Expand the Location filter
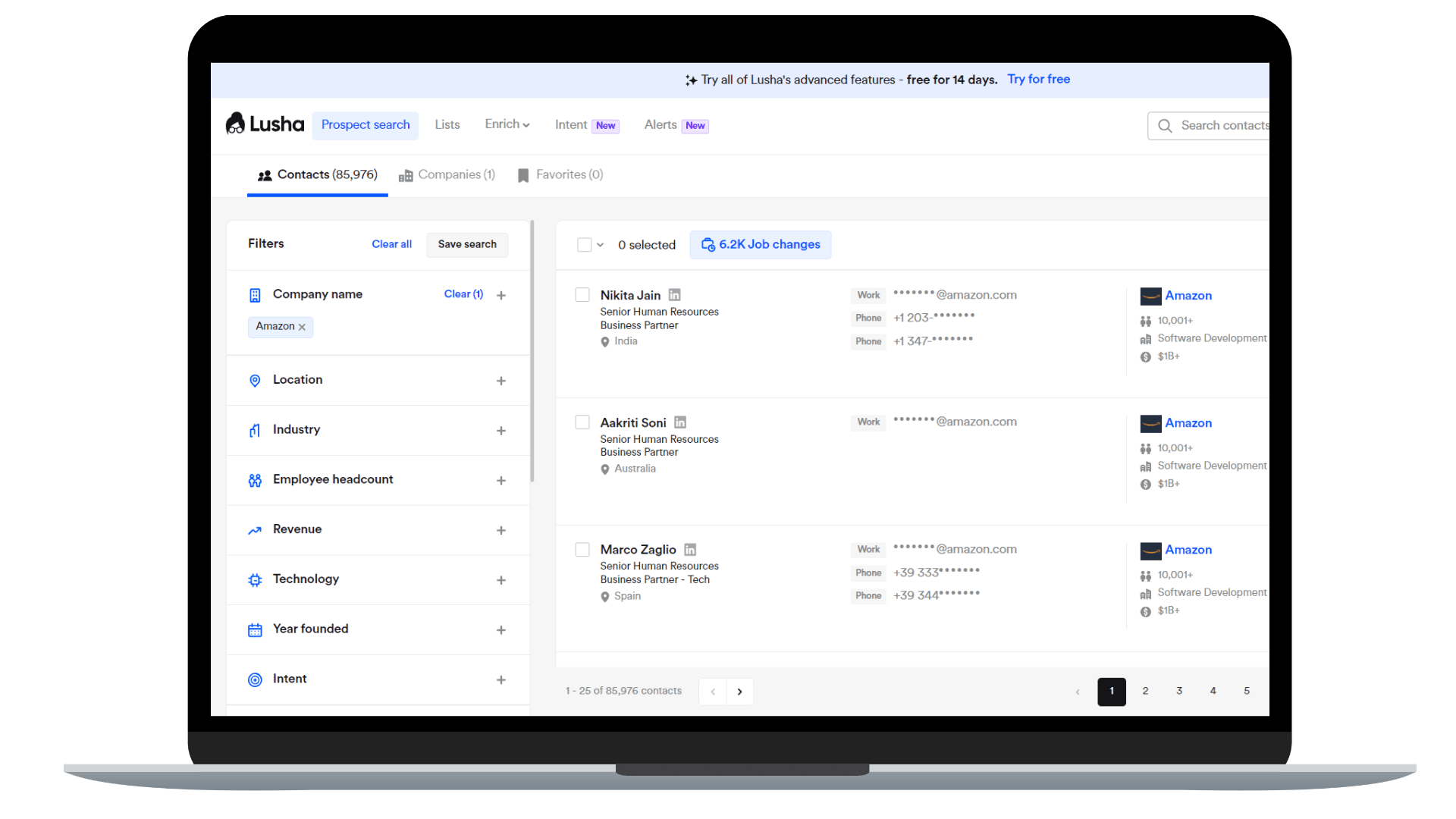This screenshot has width=1456, height=819. [500, 381]
